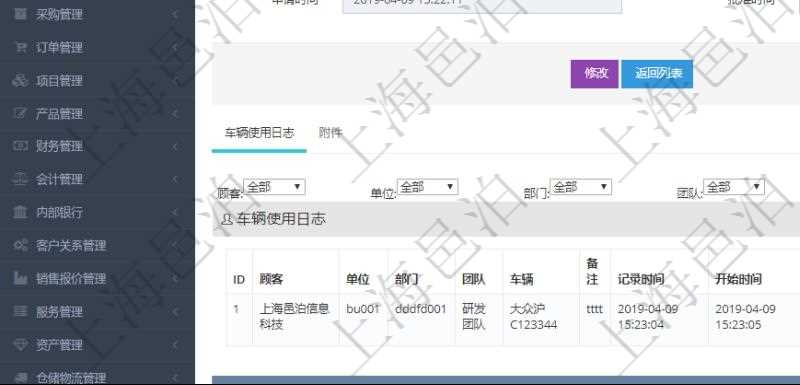Open the 采购管理 menu

click(x=97, y=14)
